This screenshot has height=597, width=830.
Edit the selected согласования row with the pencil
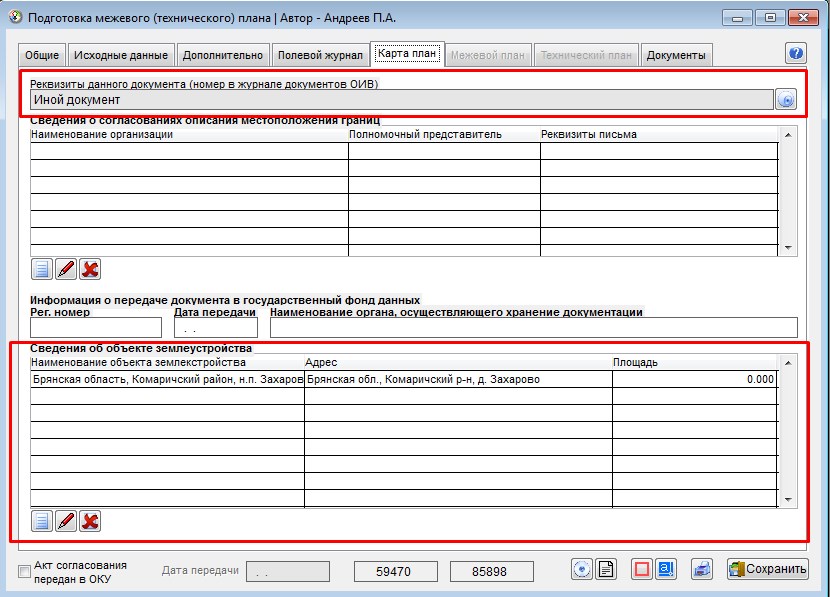coord(66,269)
